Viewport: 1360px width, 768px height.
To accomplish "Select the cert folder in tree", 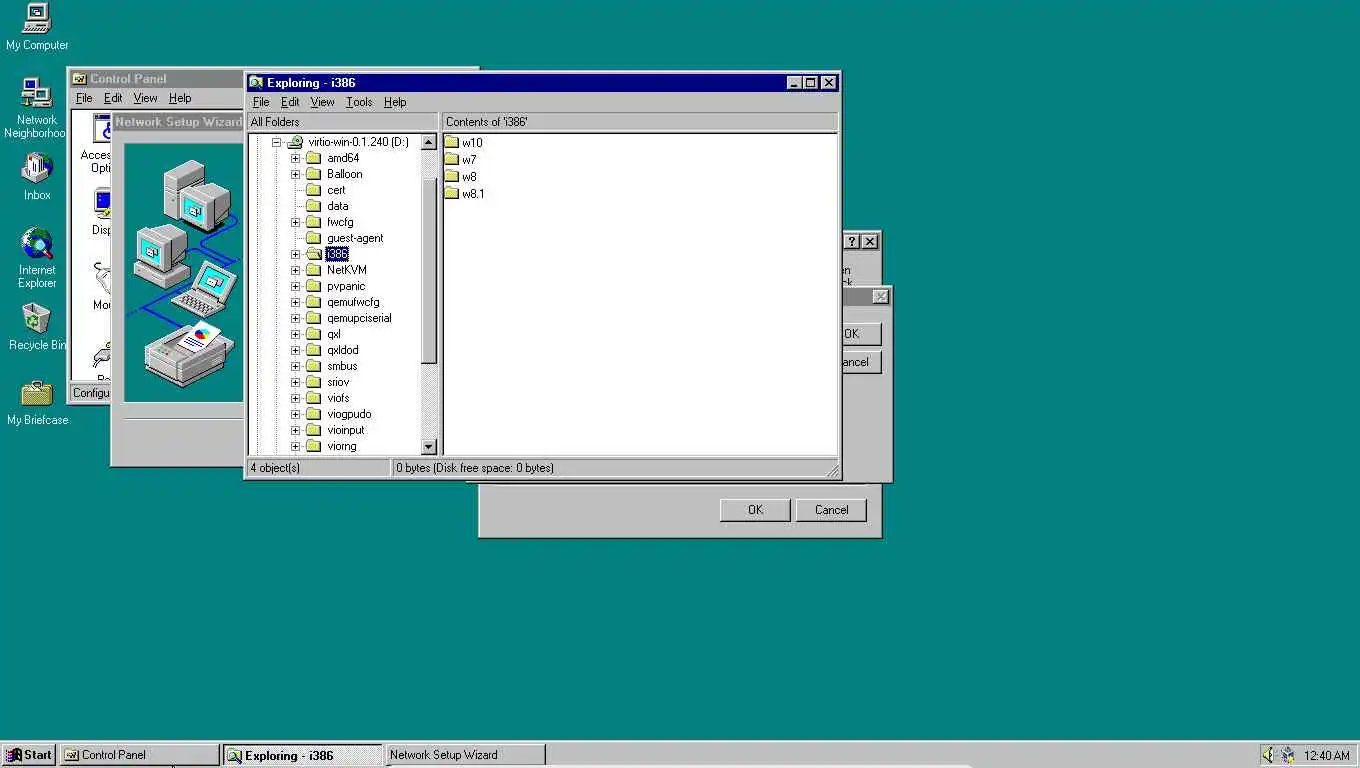I will (x=336, y=190).
